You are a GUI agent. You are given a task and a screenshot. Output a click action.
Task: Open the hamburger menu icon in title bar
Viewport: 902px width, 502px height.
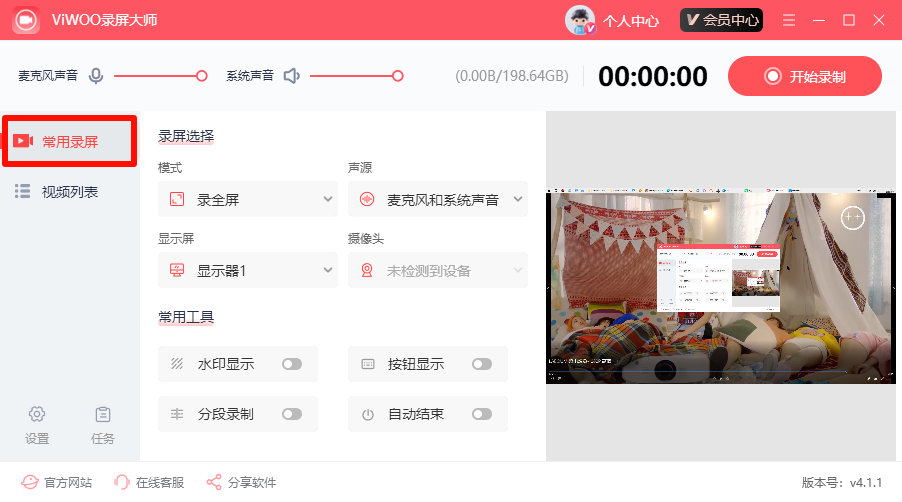[x=789, y=20]
